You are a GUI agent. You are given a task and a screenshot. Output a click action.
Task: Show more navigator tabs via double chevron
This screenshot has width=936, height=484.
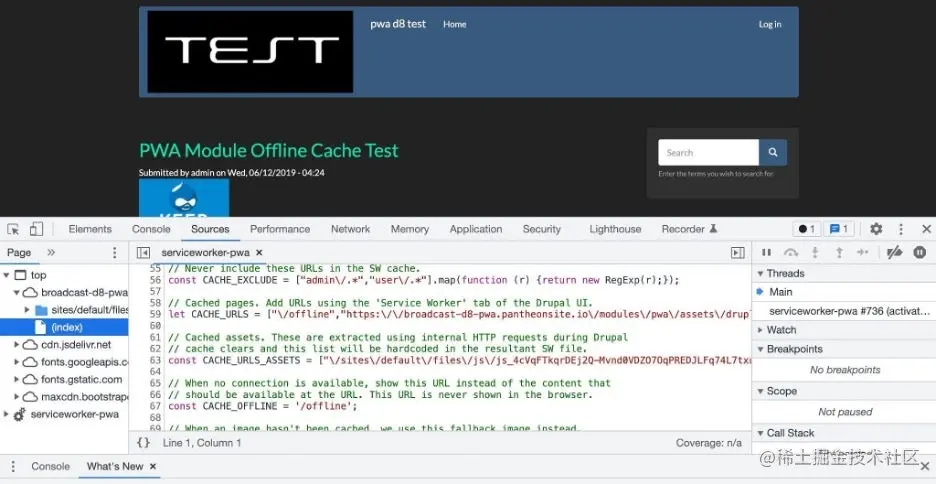click(x=51, y=252)
